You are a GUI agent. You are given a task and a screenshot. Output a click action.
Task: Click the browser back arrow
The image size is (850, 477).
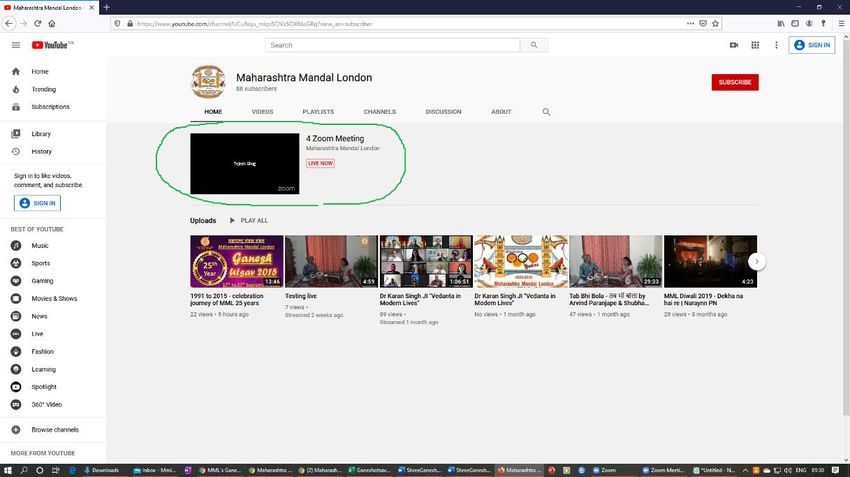click(x=9, y=23)
